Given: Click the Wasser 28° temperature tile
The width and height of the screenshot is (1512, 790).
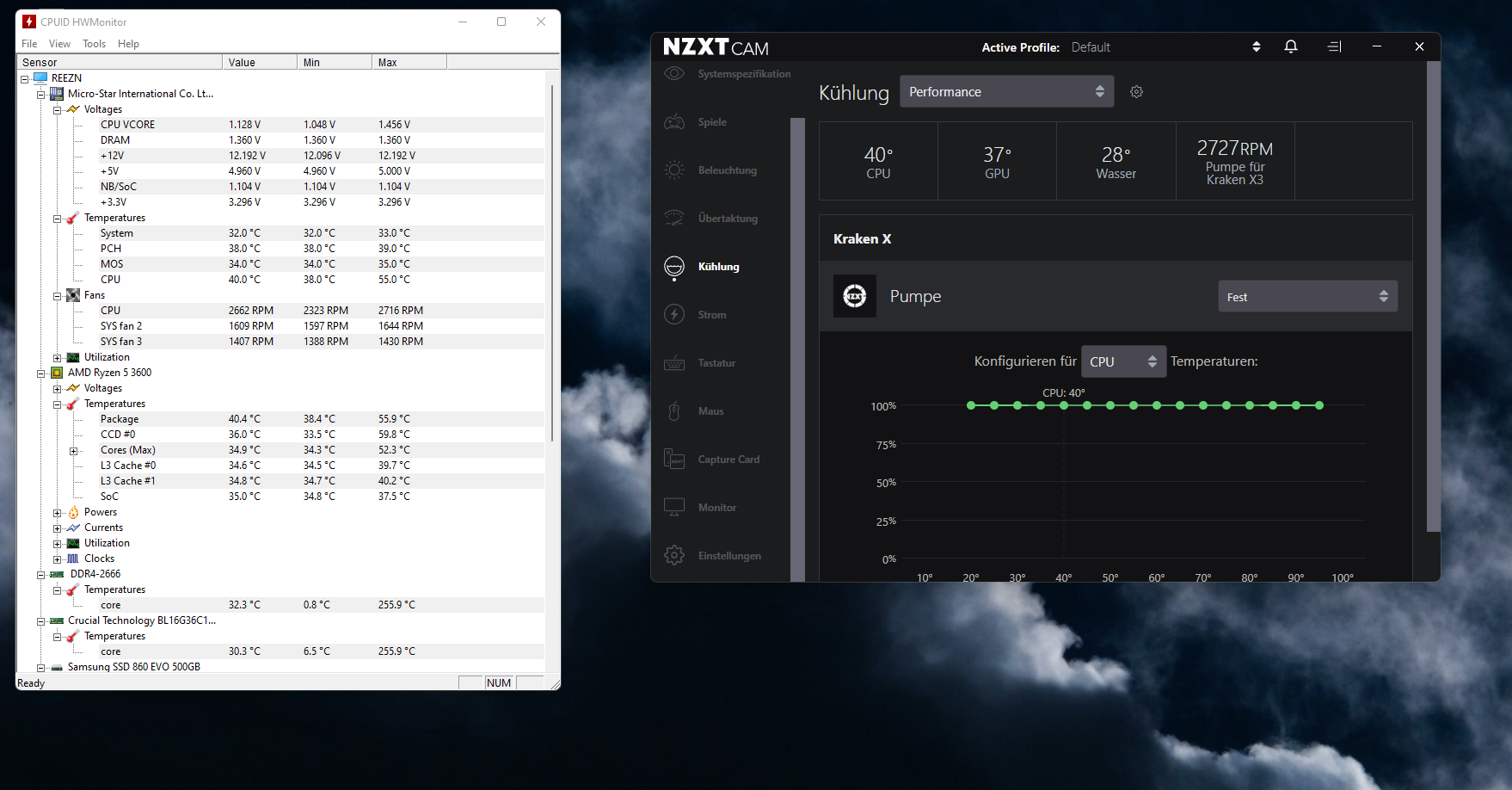Looking at the screenshot, I should coord(1116,161).
